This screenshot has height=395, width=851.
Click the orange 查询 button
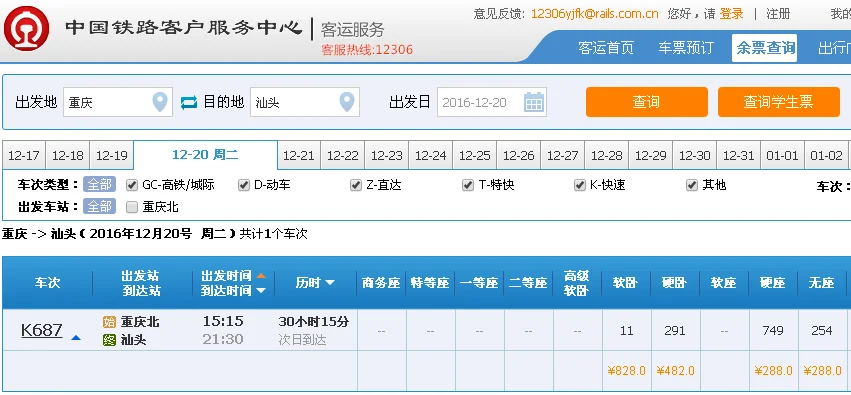pos(646,102)
